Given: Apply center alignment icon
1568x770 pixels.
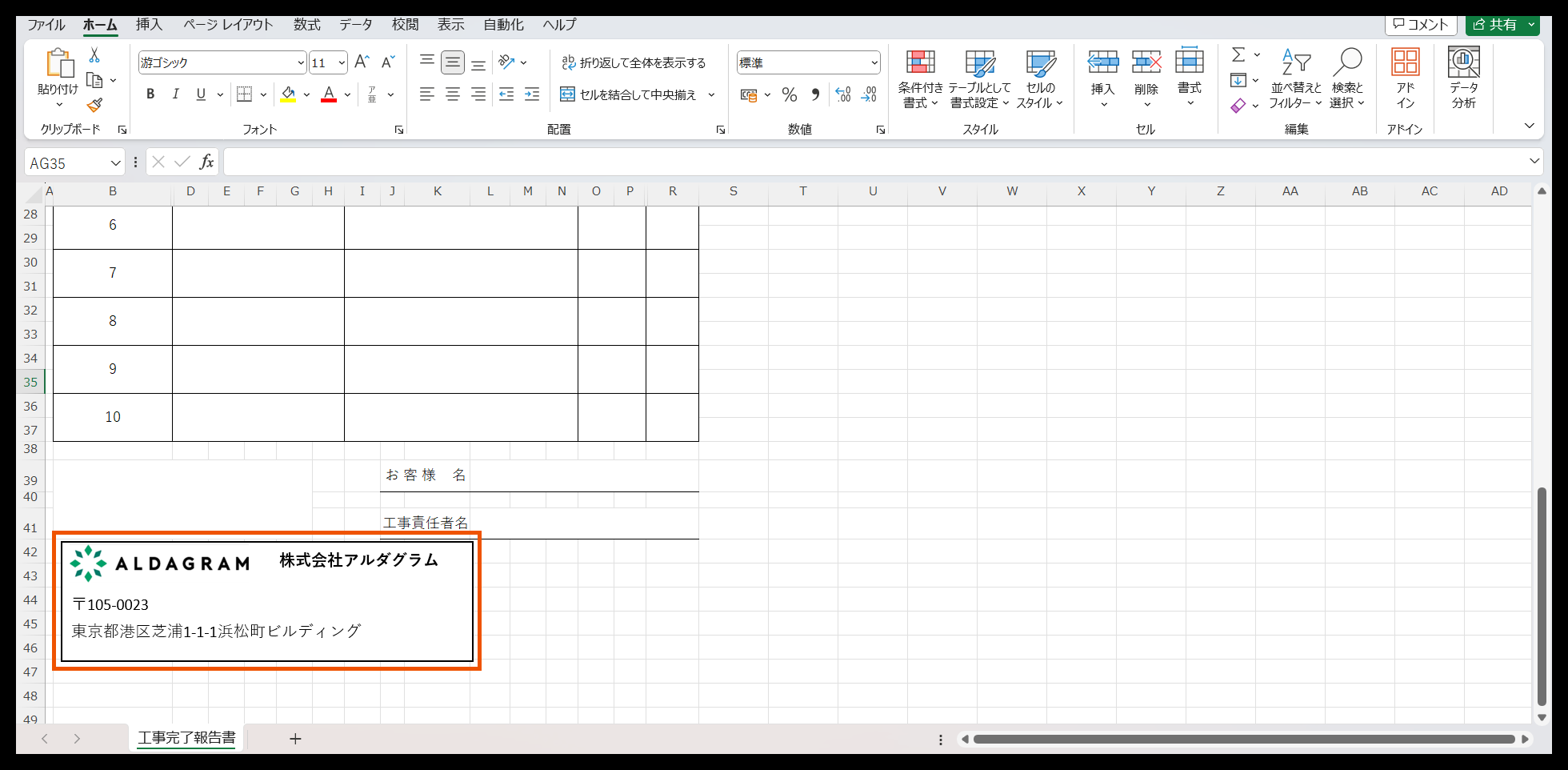Looking at the screenshot, I should [x=452, y=94].
